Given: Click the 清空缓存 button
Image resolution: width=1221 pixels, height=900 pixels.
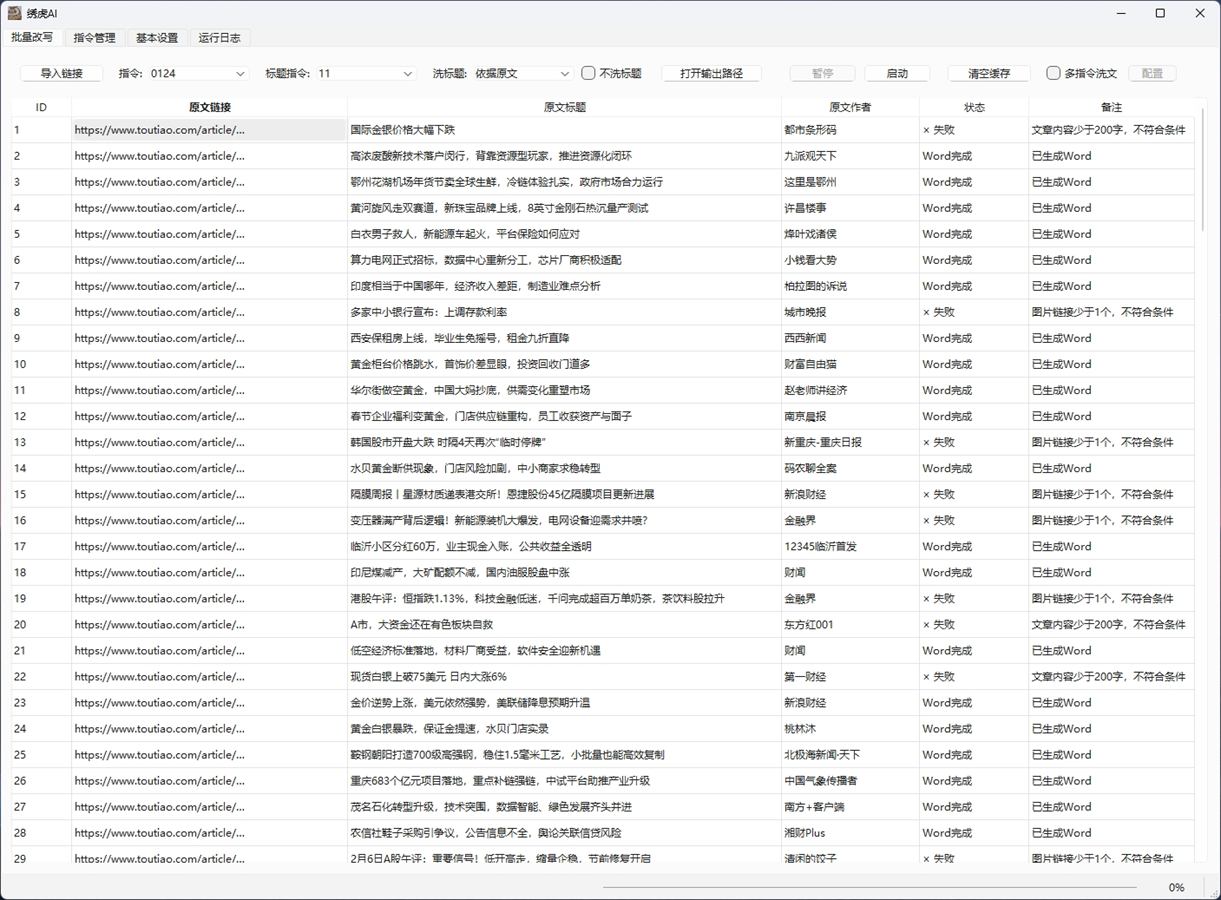Looking at the screenshot, I should (x=989, y=73).
